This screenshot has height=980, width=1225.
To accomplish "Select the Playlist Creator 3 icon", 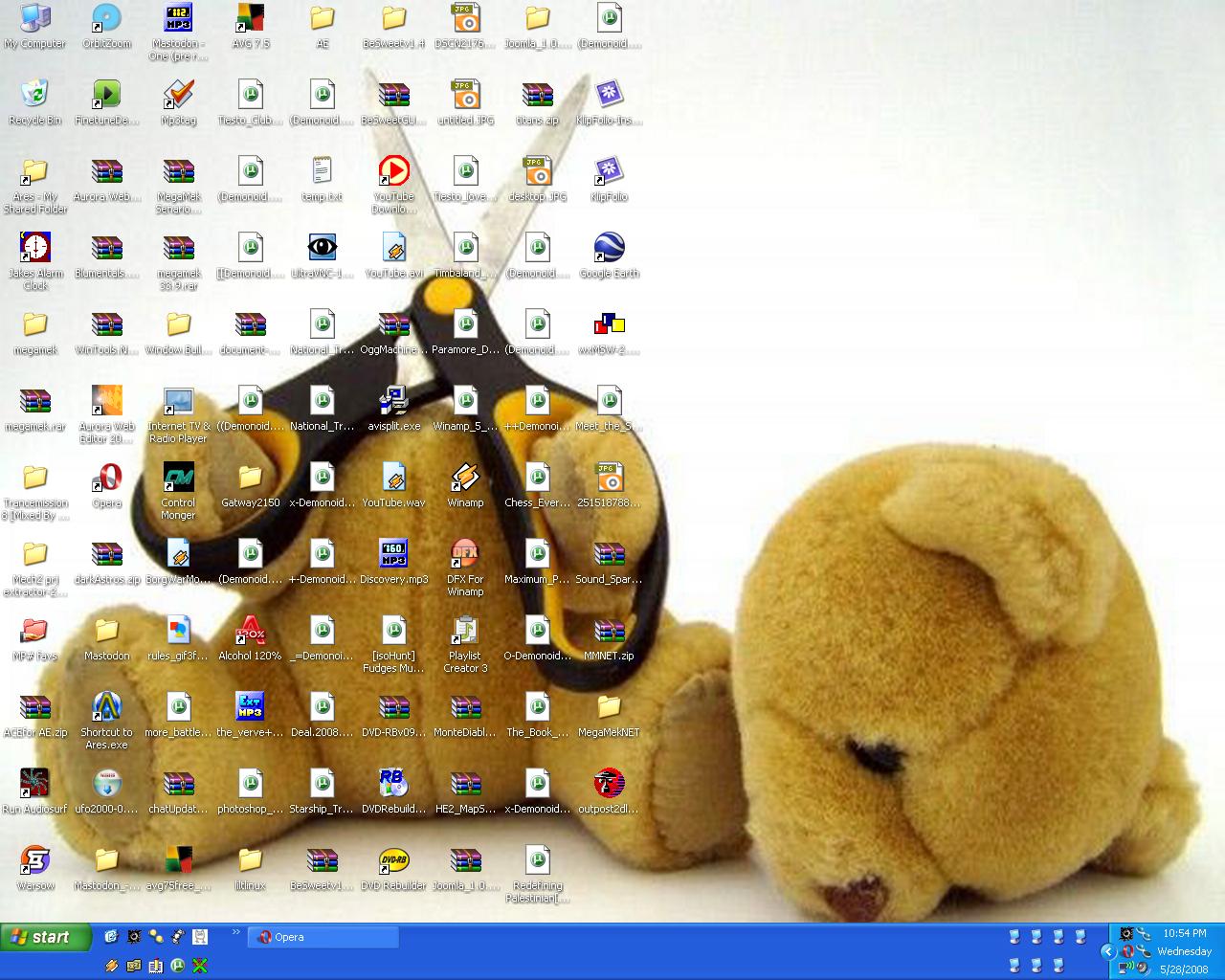I will pos(465,632).
